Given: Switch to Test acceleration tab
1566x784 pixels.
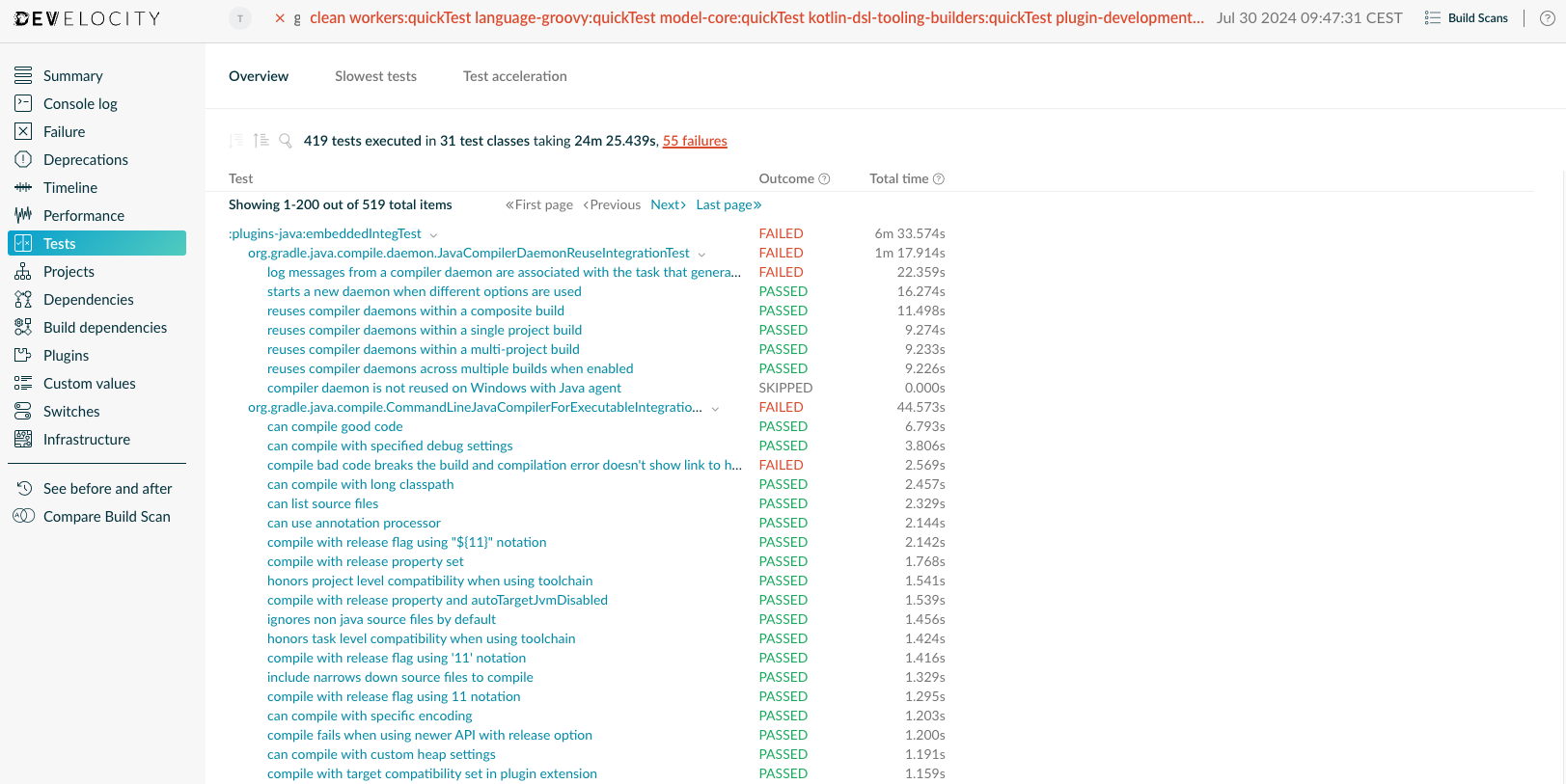Looking at the screenshot, I should (x=514, y=76).
